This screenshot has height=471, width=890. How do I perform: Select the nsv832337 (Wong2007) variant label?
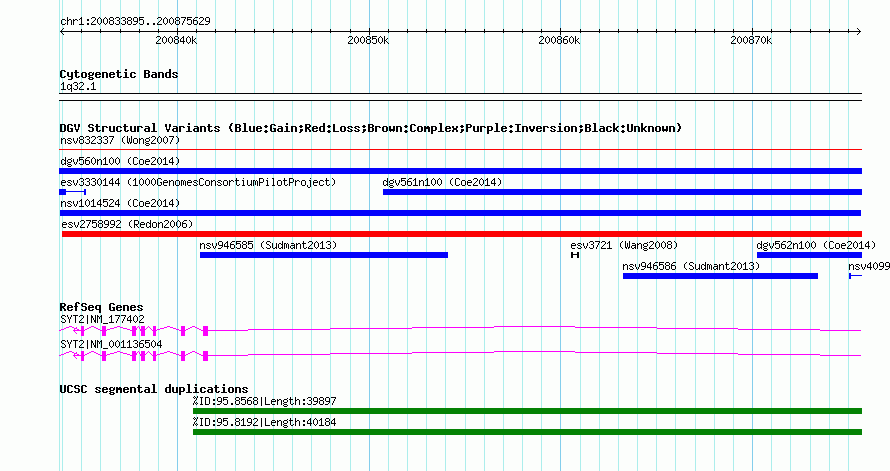coord(120,140)
